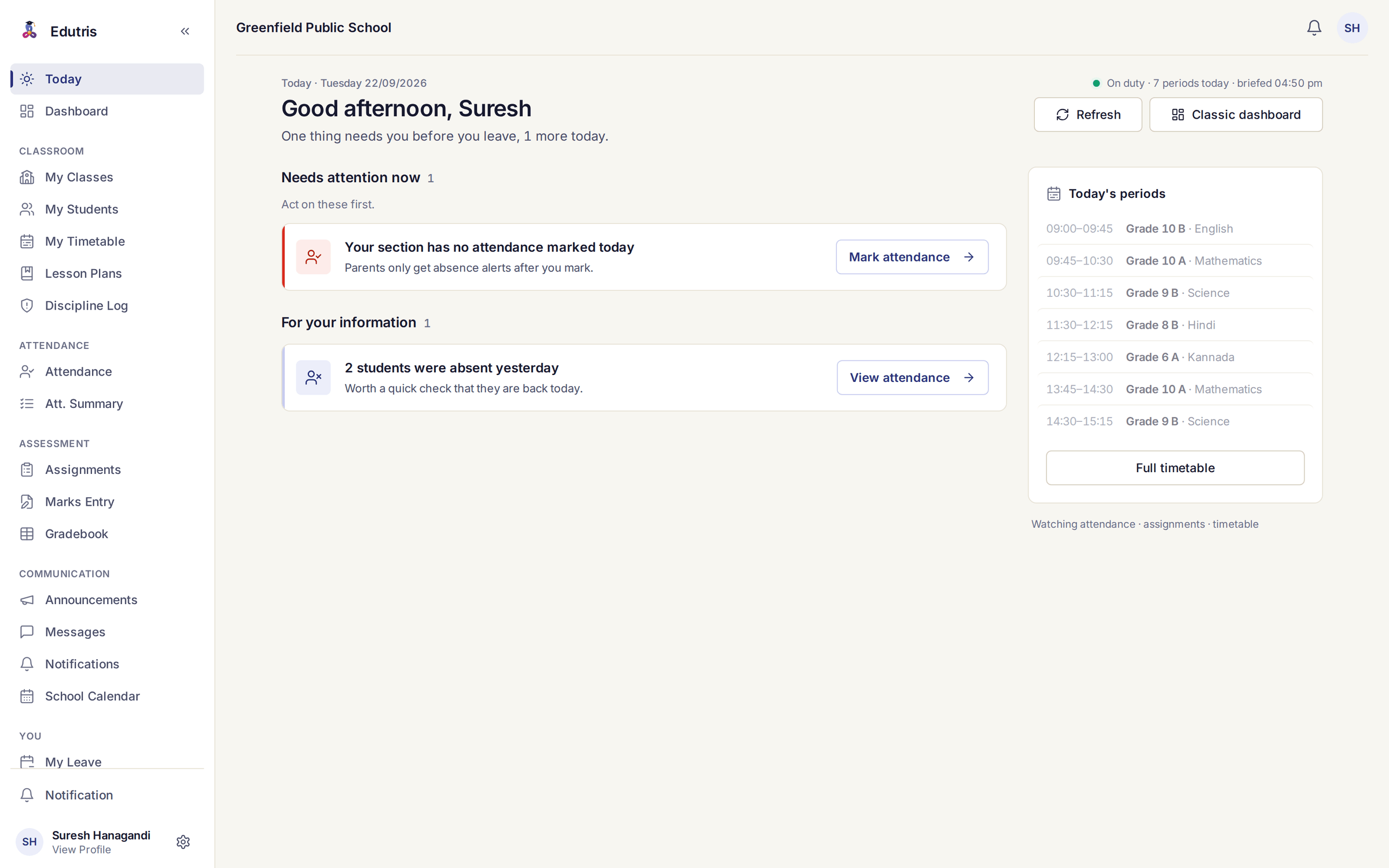Click the Dashboard grid icon
The height and width of the screenshot is (868, 1389).
(x=27, y=111)
